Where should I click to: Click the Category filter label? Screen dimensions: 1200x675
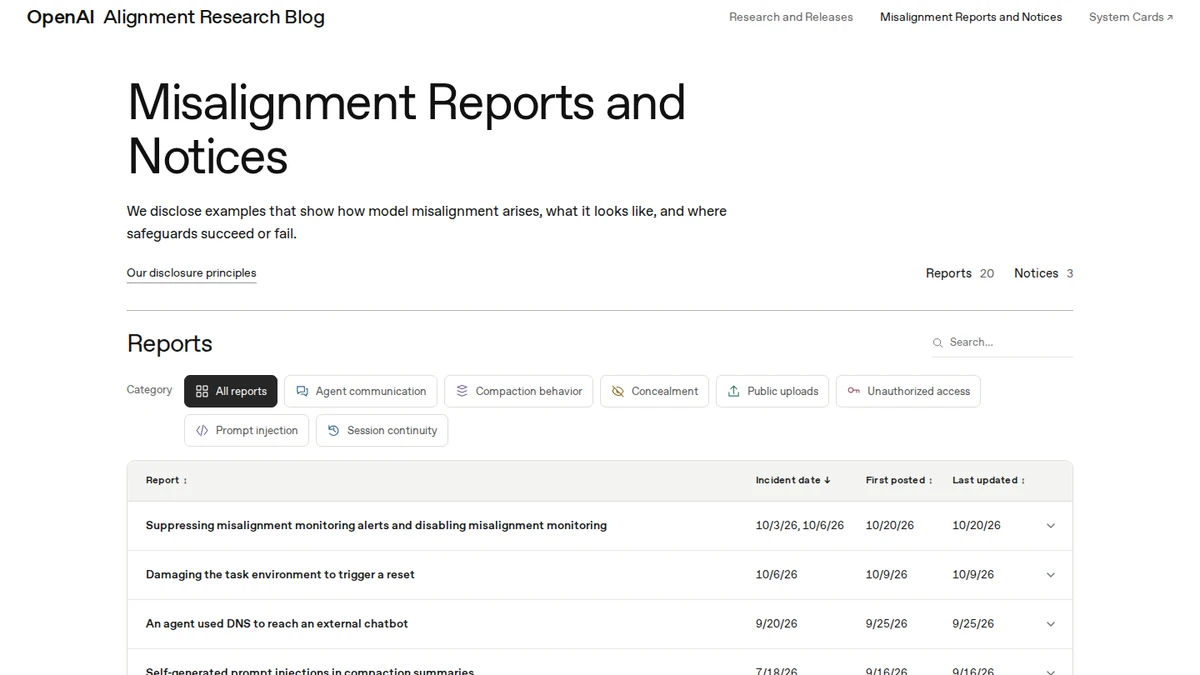149,390
